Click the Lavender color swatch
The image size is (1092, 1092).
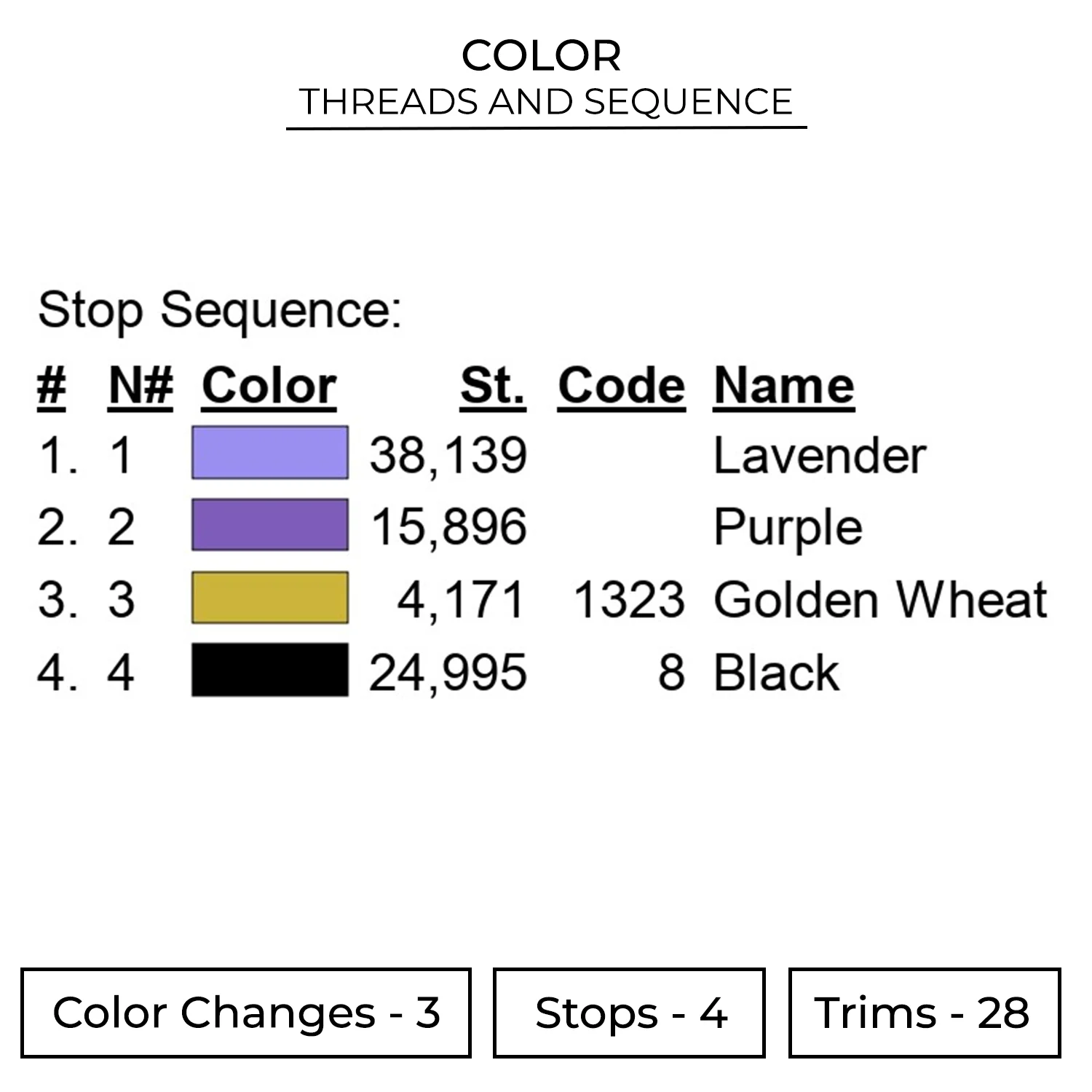269,453
